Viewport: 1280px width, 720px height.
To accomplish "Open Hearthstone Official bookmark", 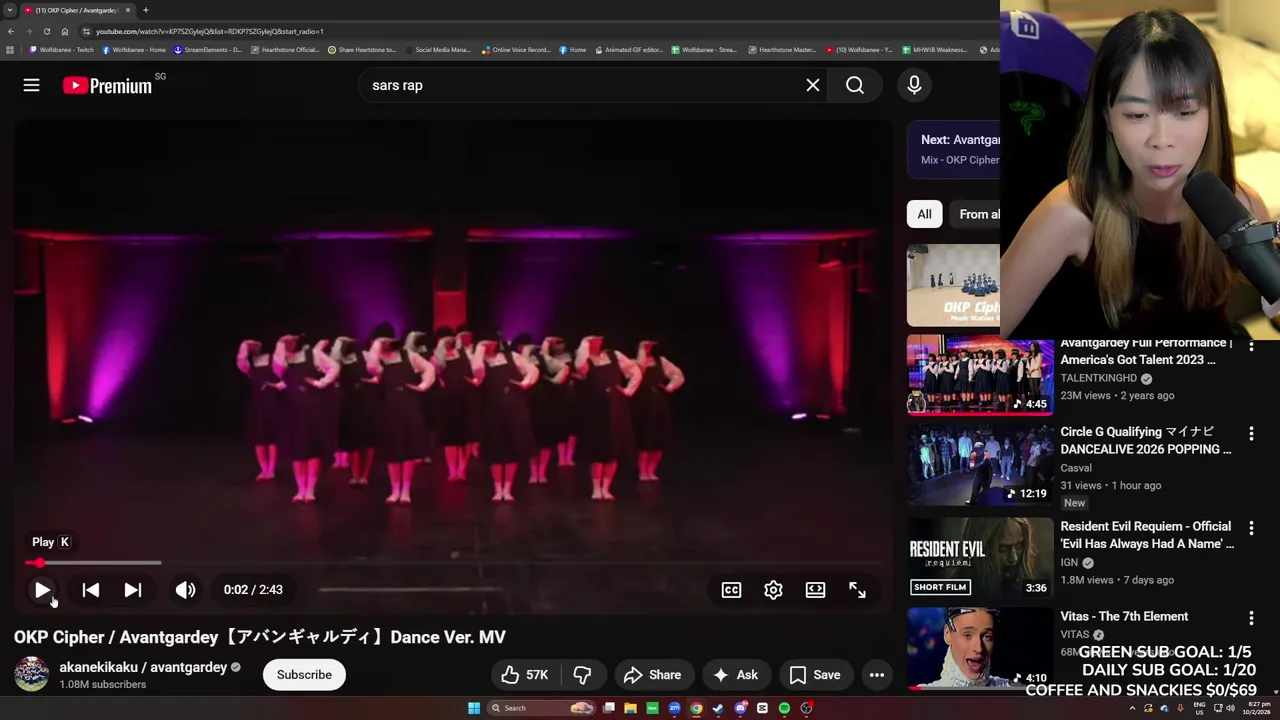I will click(285, 50).
